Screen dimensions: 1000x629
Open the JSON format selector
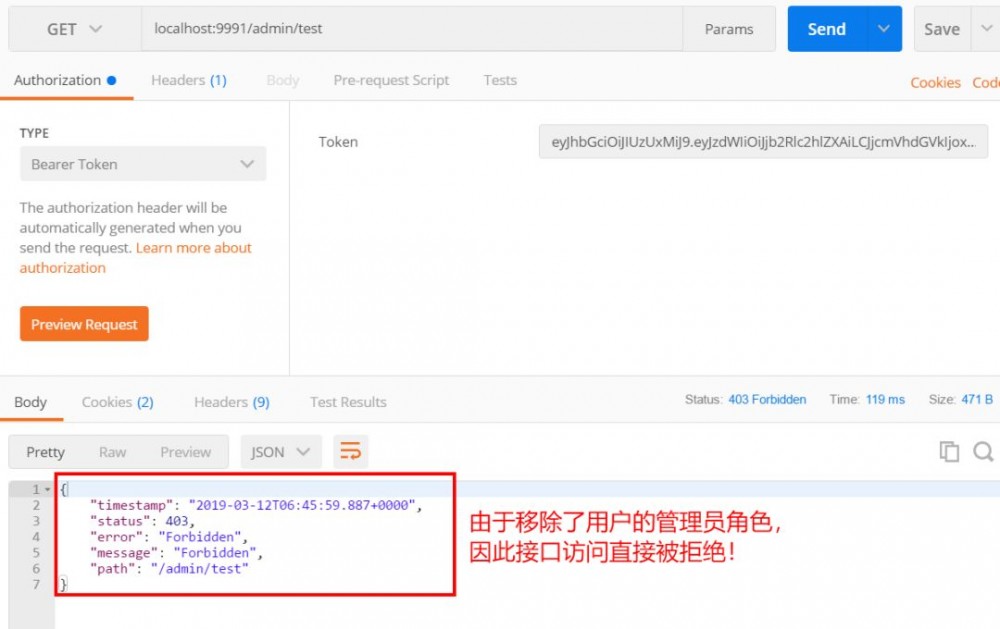(x=281, y=451)
